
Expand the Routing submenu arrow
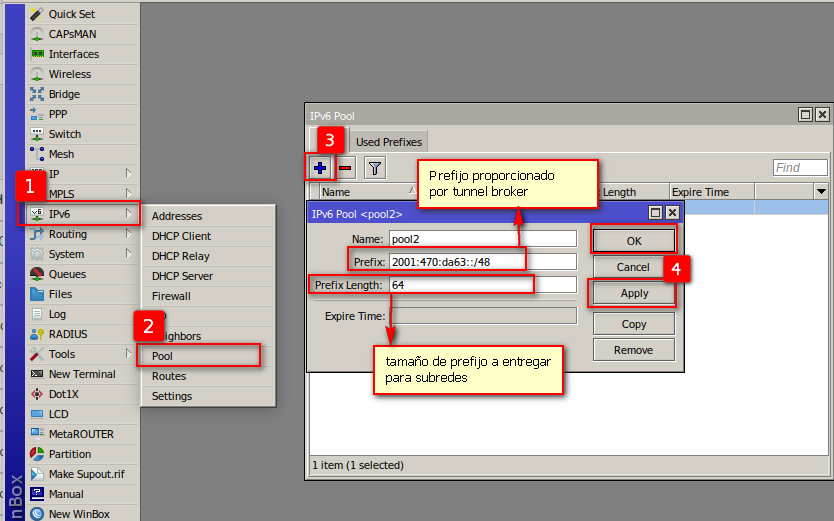[x=128, y=234]
